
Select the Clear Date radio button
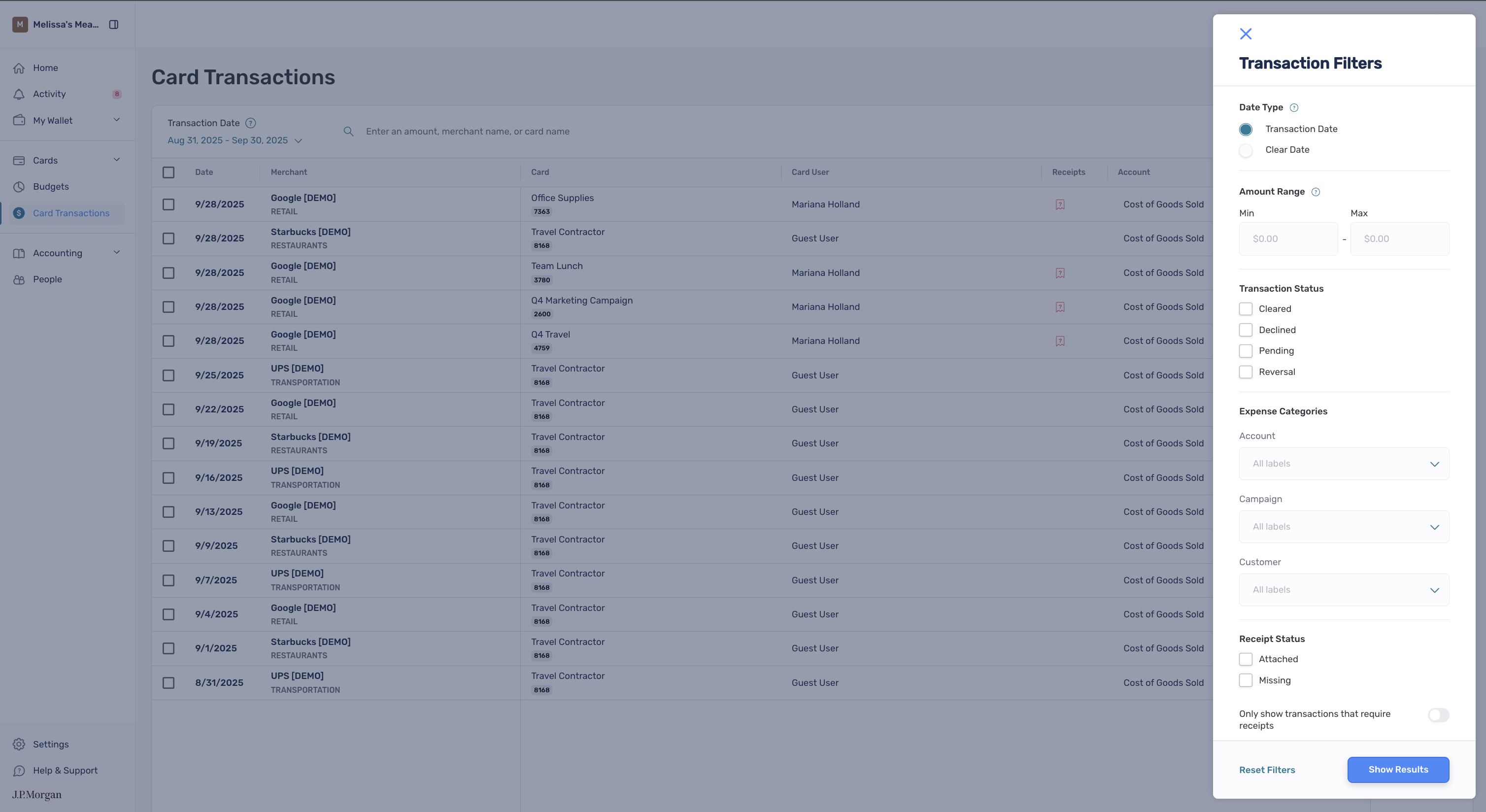point(1246,150)
